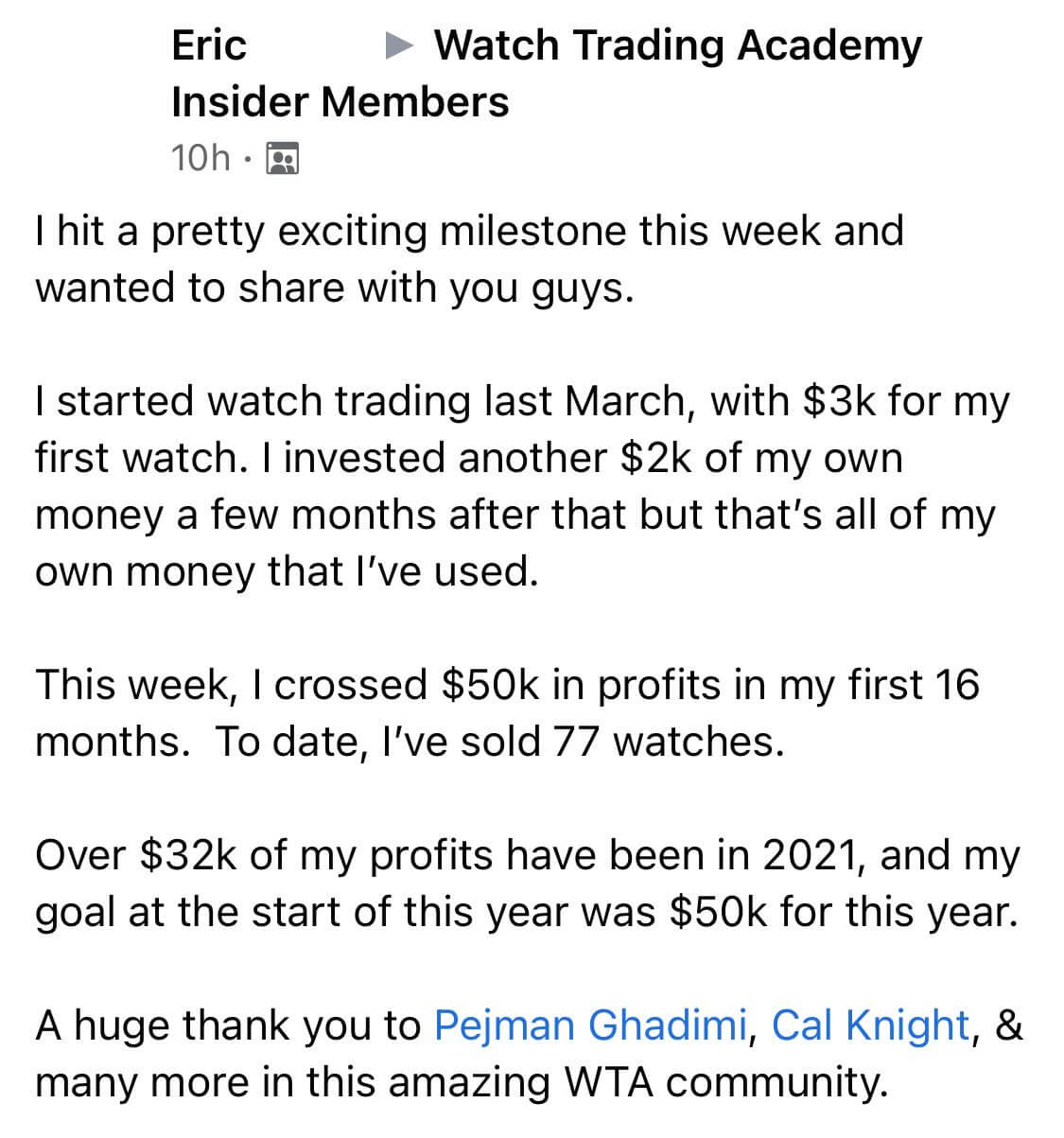This screenshot has height=1138, width=1064.
Task: Click the gray arrow after Eric
Action: (400, 45)
